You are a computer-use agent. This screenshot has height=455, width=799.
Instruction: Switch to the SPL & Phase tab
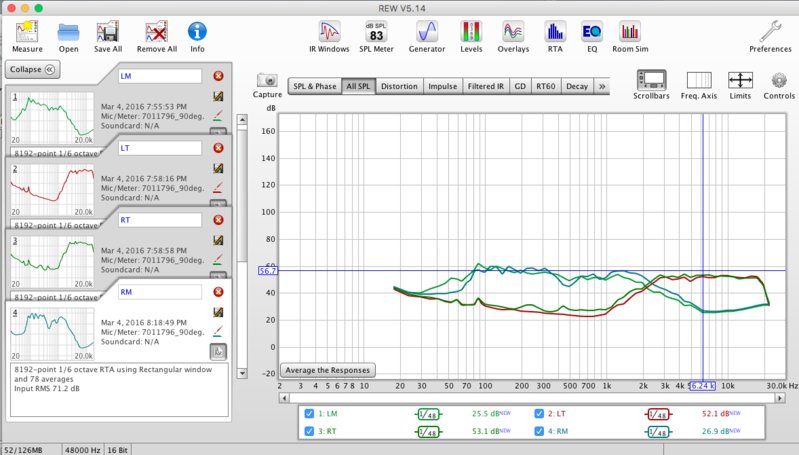[314, 87]
